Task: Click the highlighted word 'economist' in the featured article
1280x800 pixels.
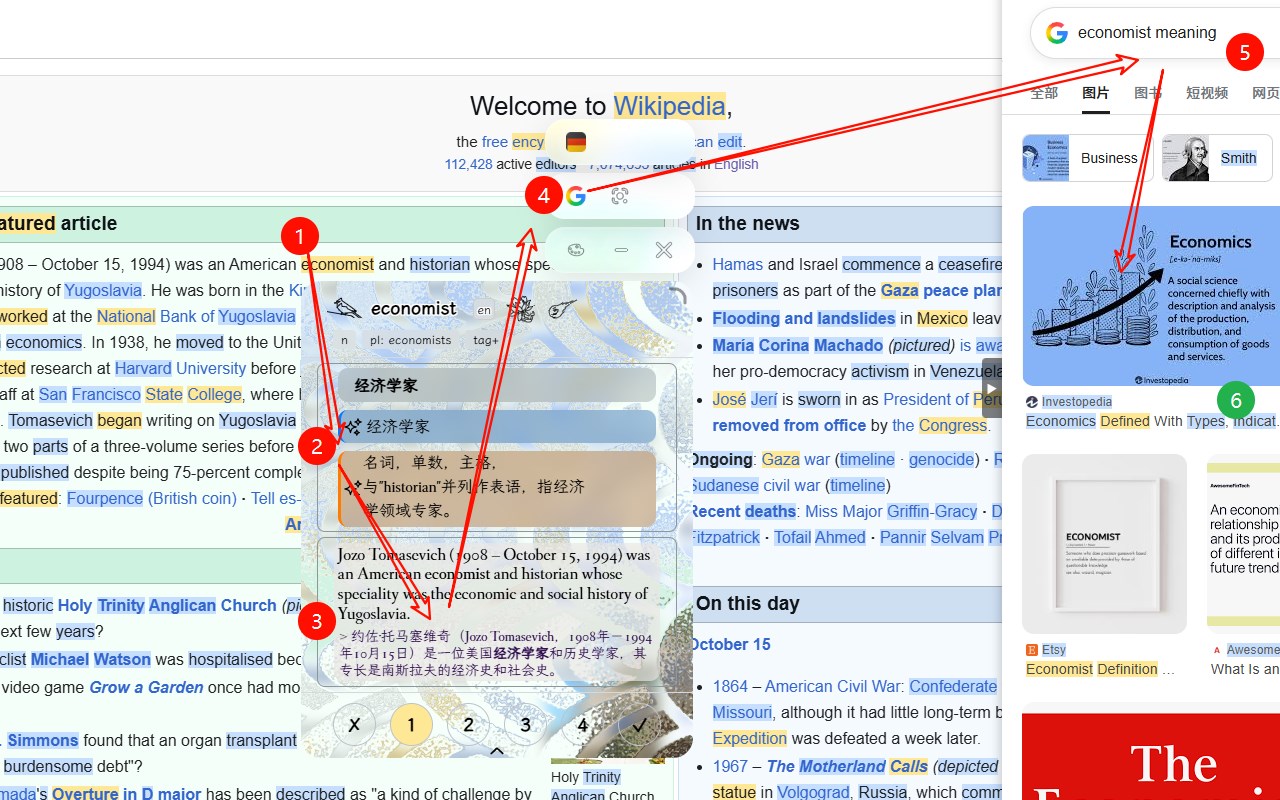Action: pos(337,264)
